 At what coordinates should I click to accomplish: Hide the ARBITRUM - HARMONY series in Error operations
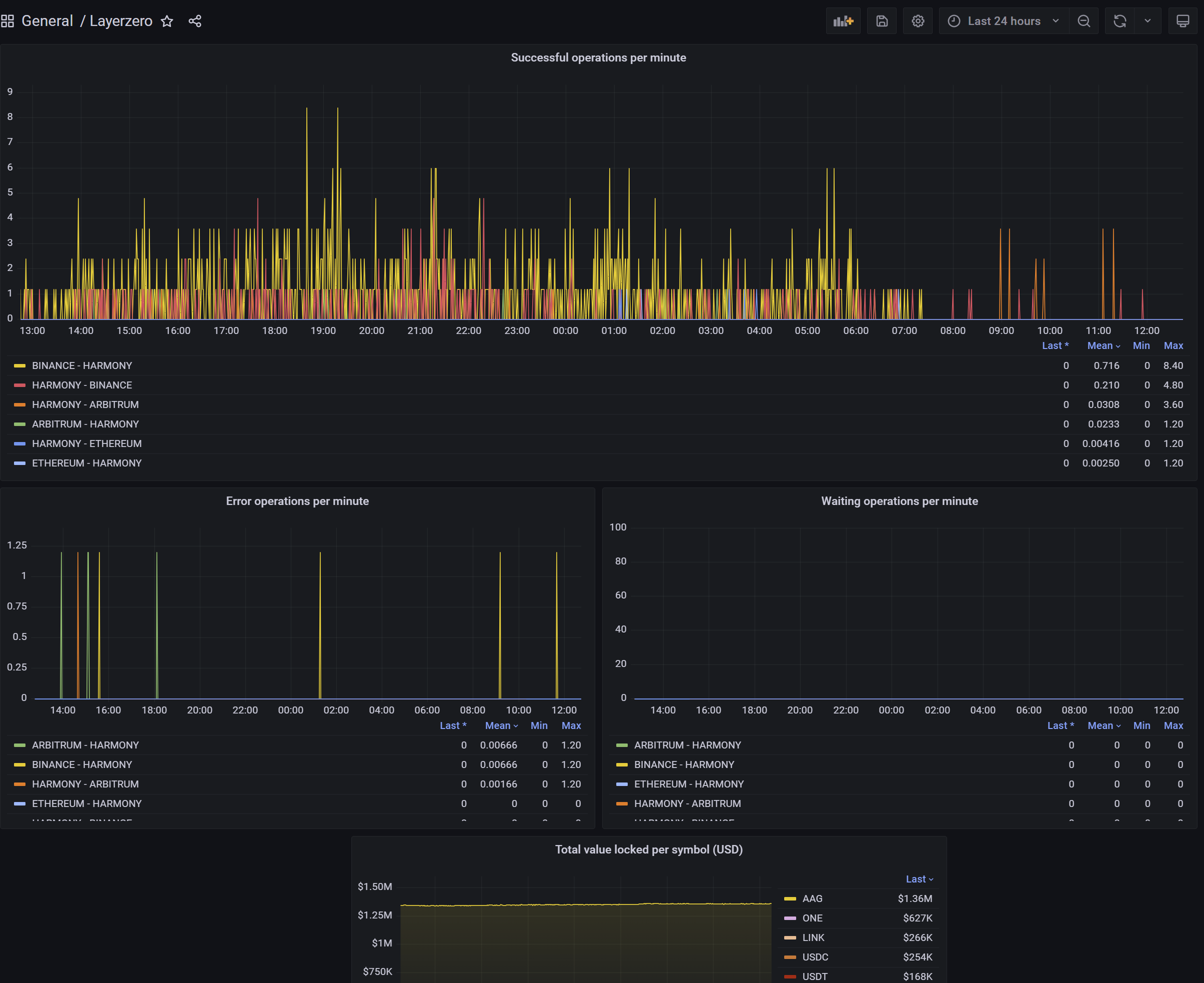(x=85, y=744)
